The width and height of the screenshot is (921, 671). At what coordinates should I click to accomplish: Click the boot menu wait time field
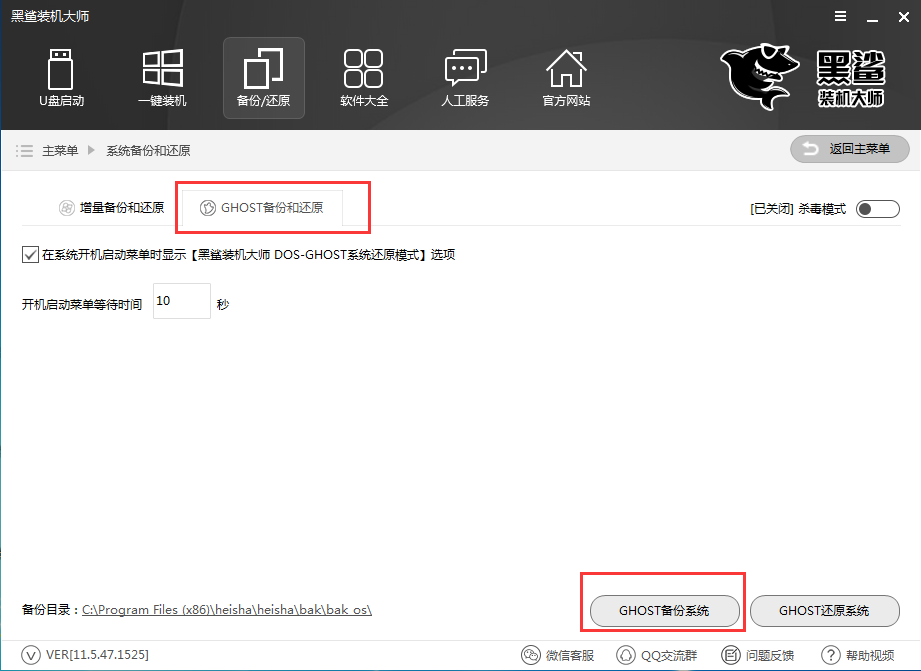tap(181, 301)
